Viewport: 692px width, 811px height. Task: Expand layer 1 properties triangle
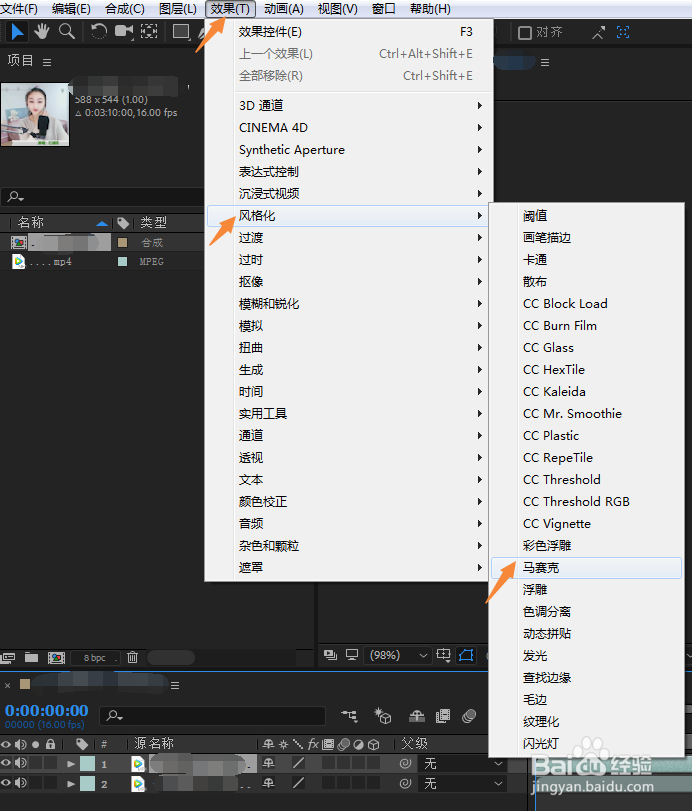coord(71,763)
